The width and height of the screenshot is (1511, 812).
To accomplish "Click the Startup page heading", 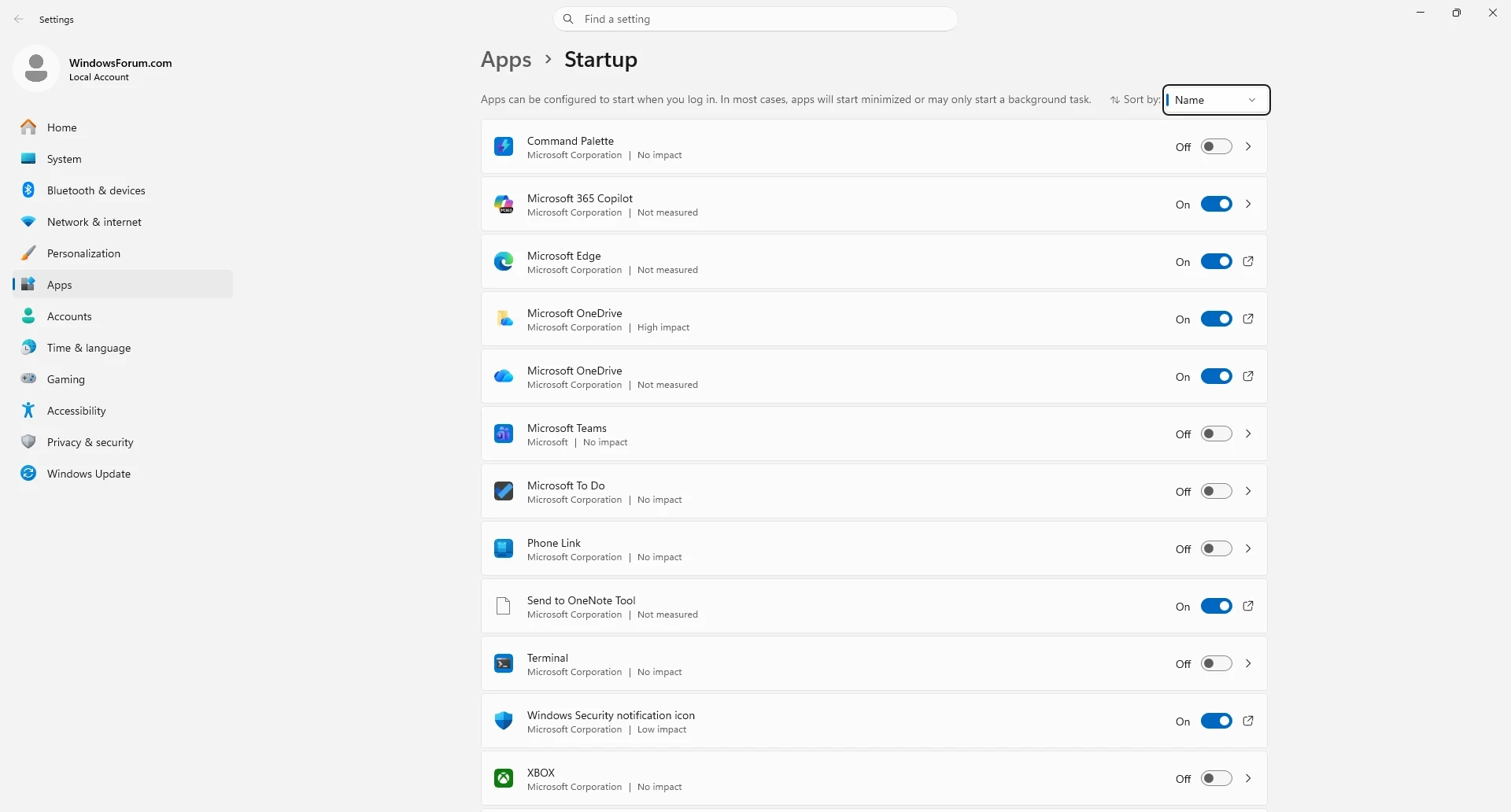I will (600, 60).
